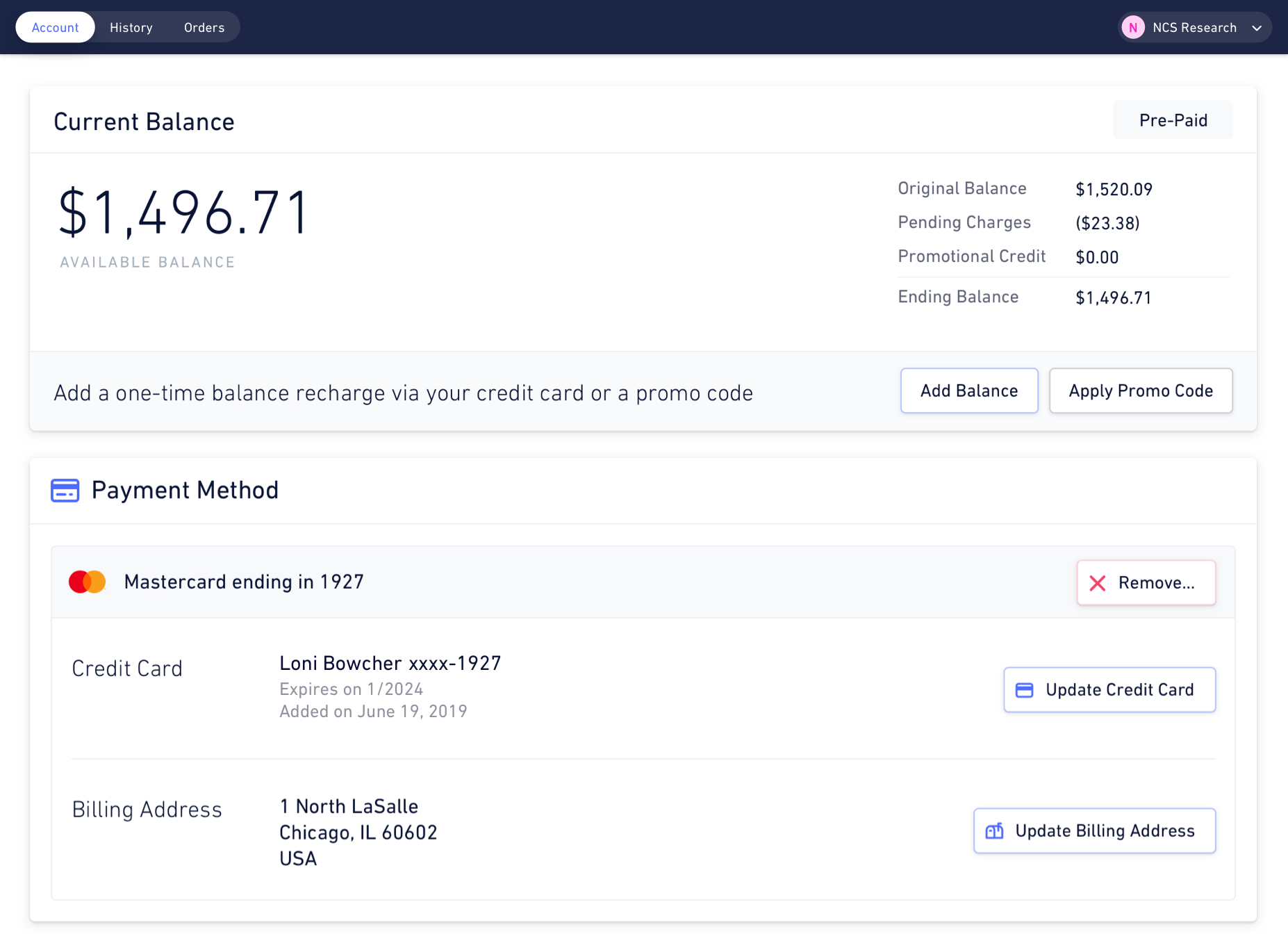
Task: Switch to the History tab
Action: (131, 27)
